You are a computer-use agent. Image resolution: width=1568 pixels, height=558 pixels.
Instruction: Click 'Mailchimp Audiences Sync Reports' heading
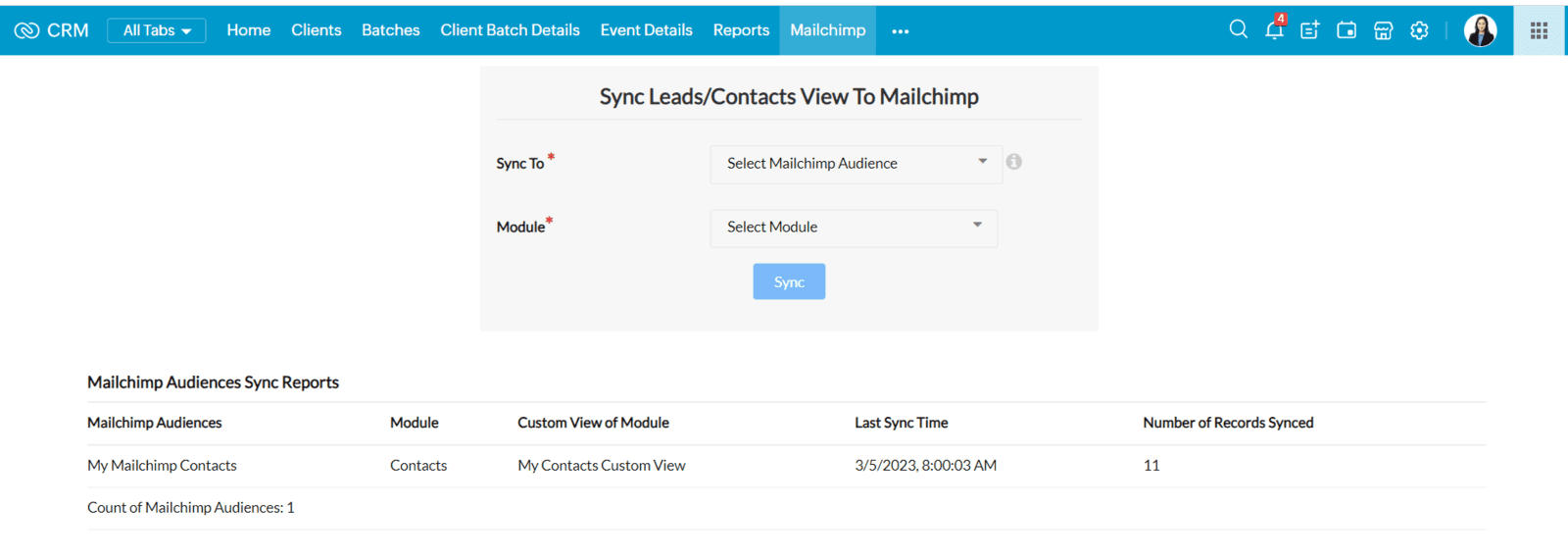213,382
